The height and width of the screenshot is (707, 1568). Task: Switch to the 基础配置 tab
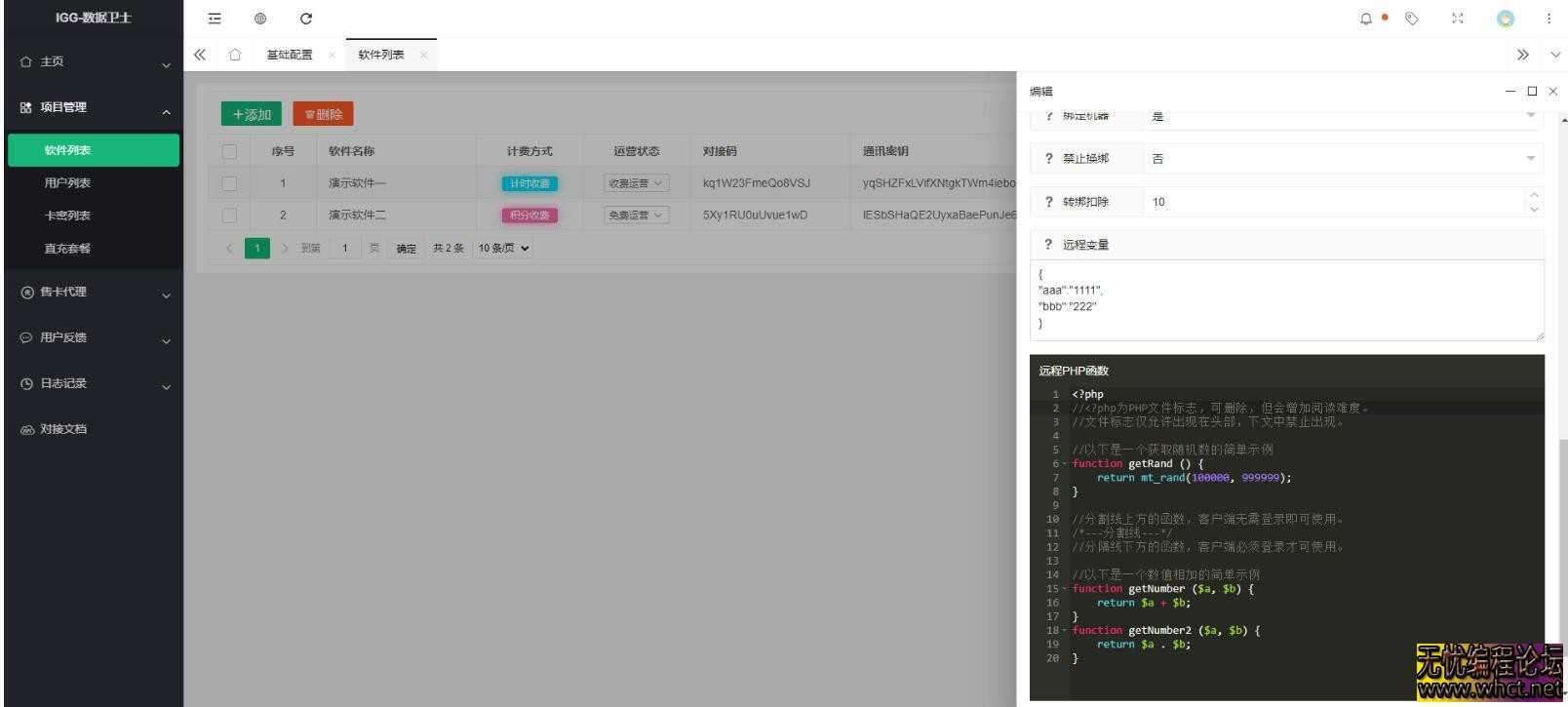coord(290,55)
